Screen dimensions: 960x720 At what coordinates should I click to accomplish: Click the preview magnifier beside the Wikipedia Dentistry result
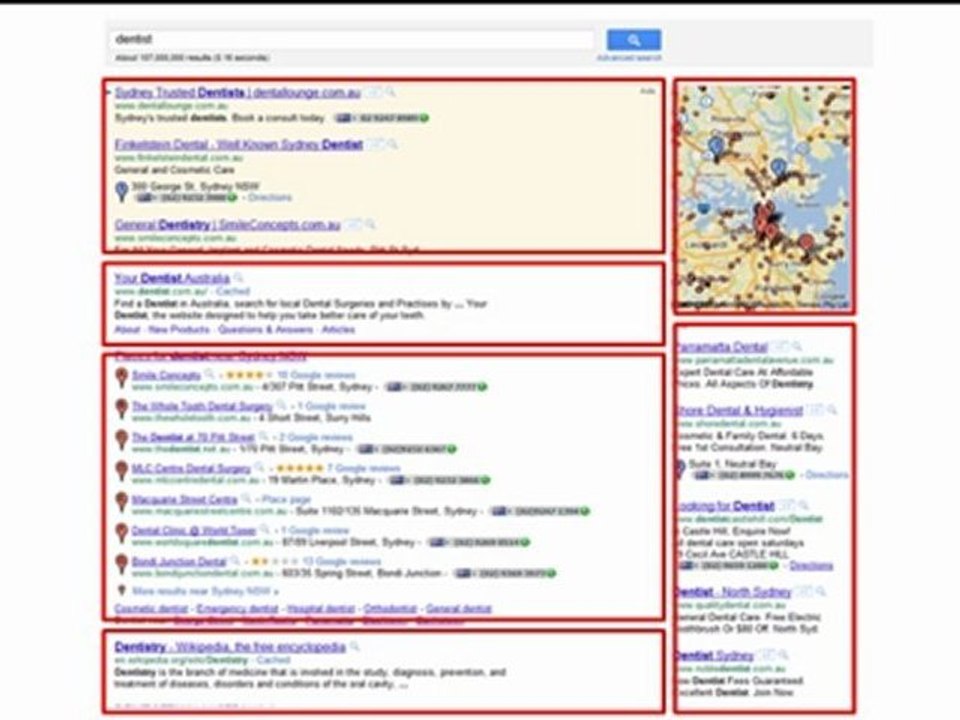coord(354,647)
